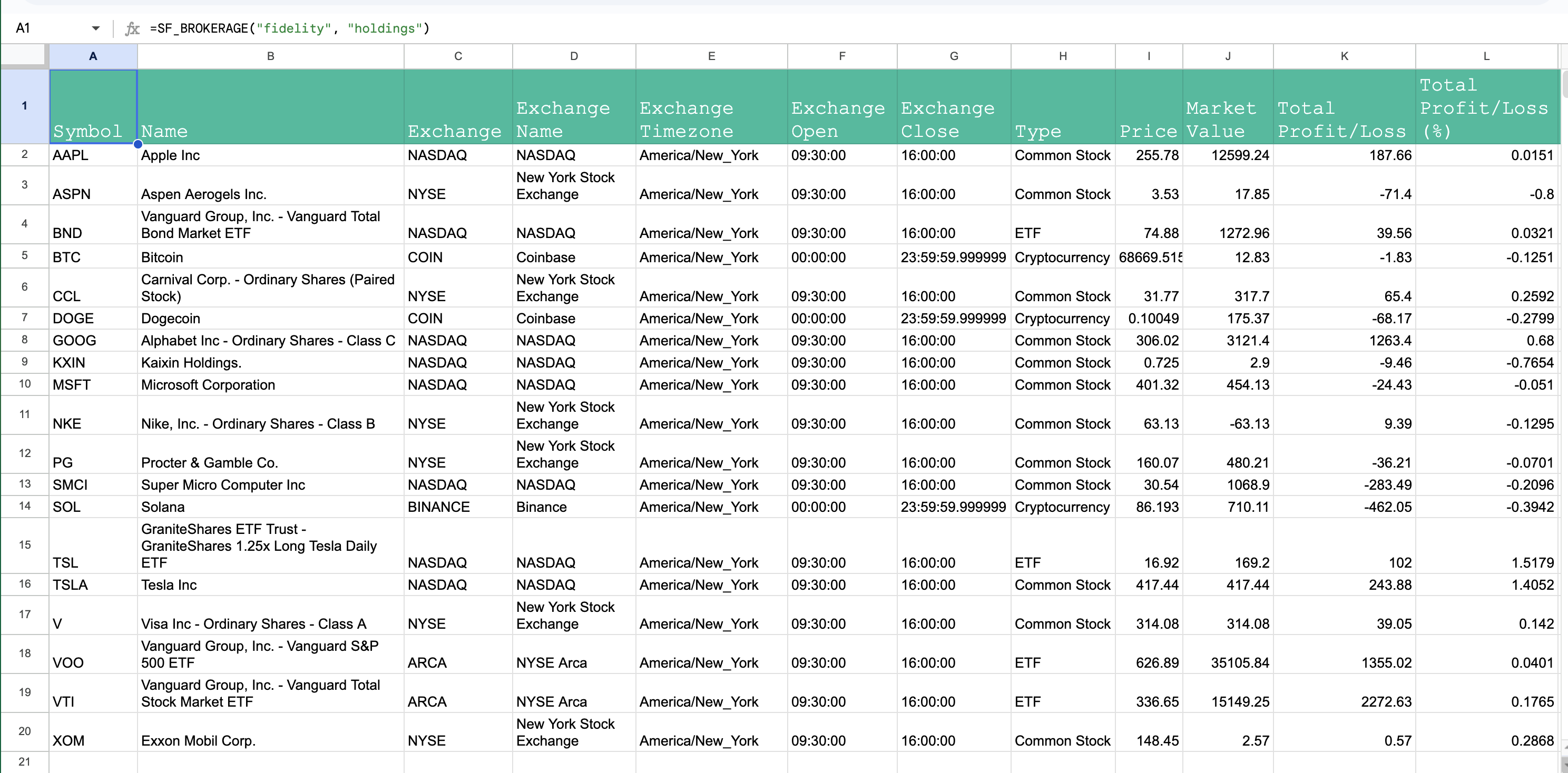
Task: Open the Name Box dropdown arrow
Action: pos(95,28)
